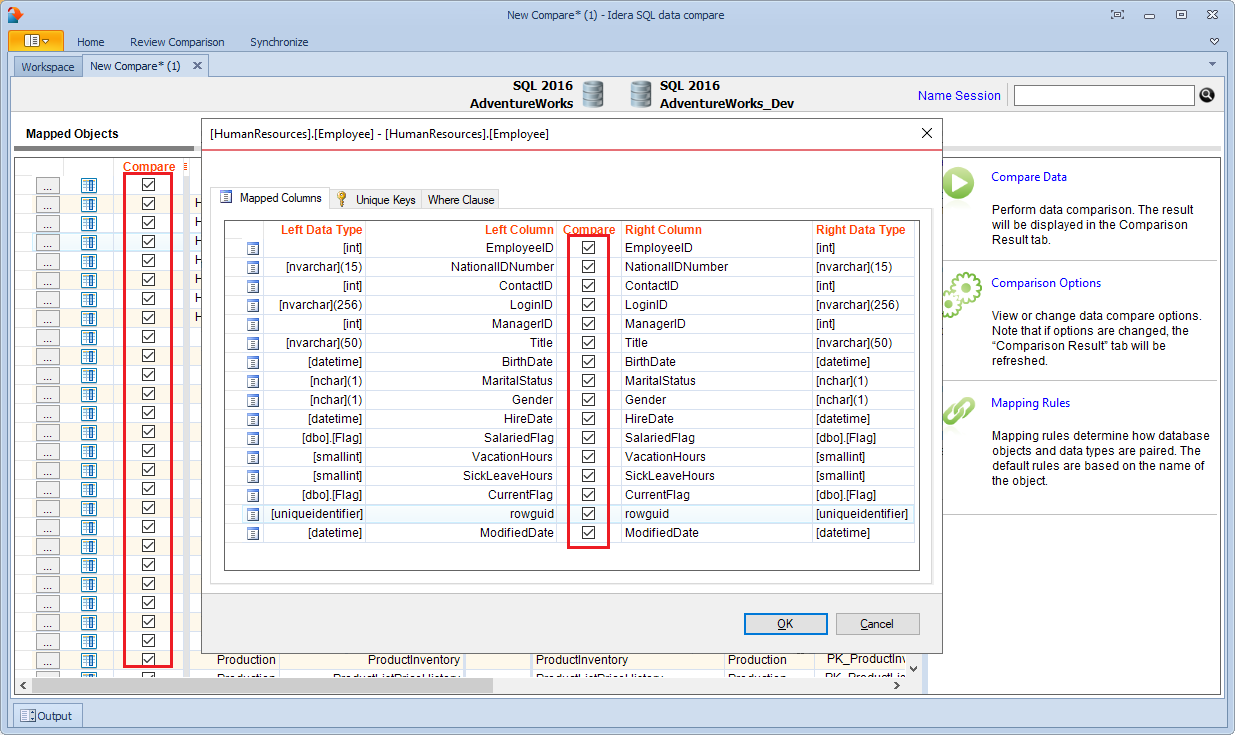Click the ProductInventory row ellipsis button
Viewport: 1235px width, 735px height.
click(x=48, y=660)
